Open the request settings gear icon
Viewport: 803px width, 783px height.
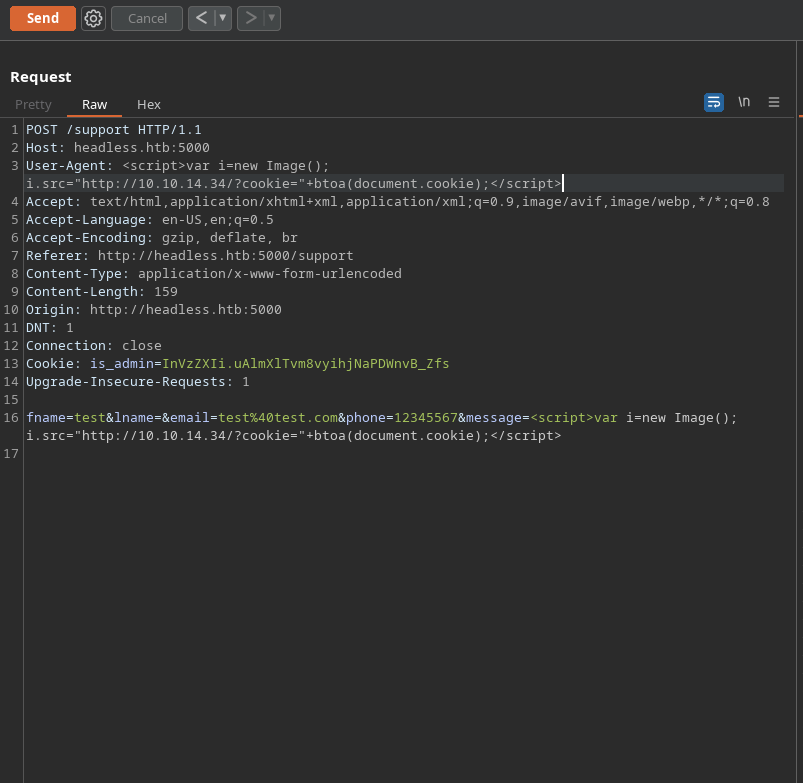click(x=93, y=18)
